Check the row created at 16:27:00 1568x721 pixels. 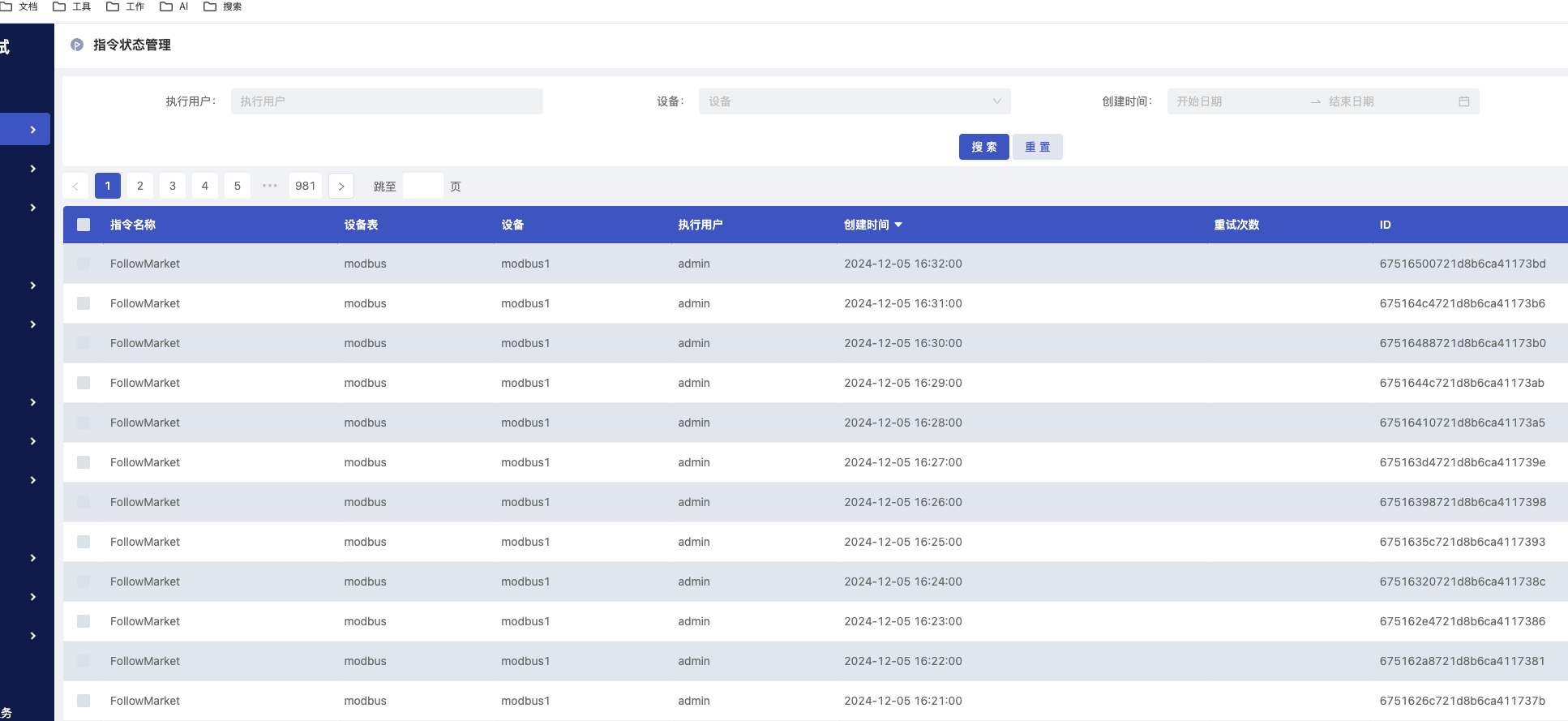pyautogui.click(x=84, y=462)
